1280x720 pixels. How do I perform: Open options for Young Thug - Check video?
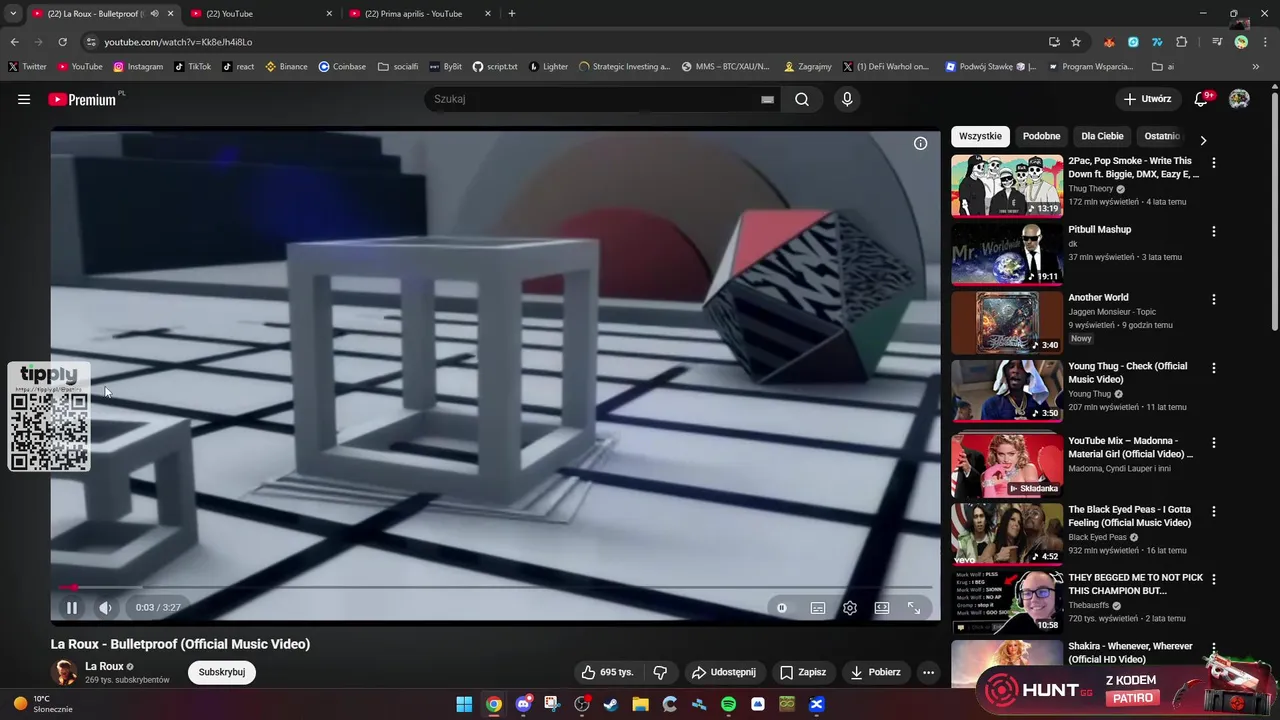click(1214, 368)
